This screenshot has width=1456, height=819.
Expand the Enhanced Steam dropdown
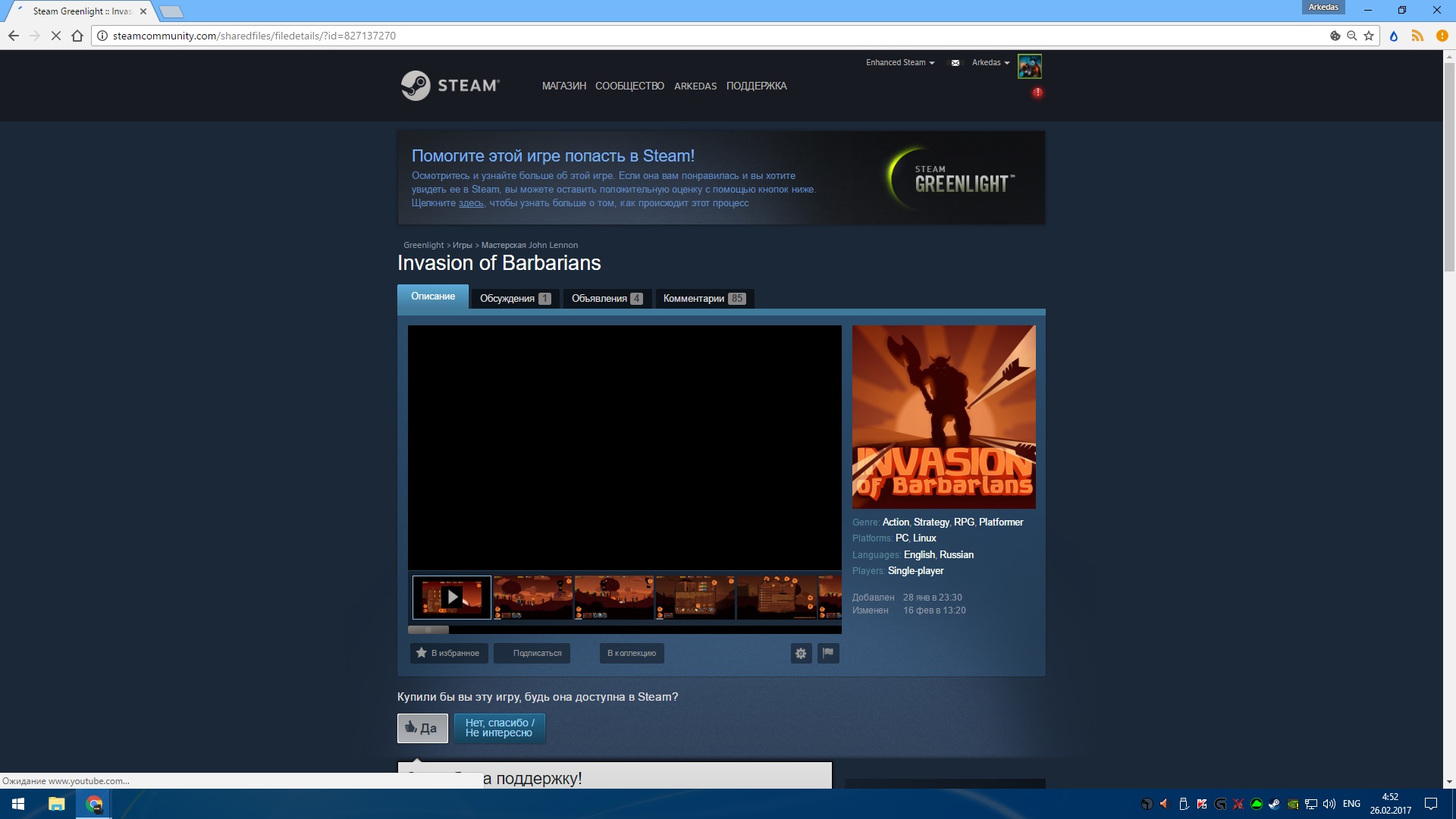click(900, 63)
